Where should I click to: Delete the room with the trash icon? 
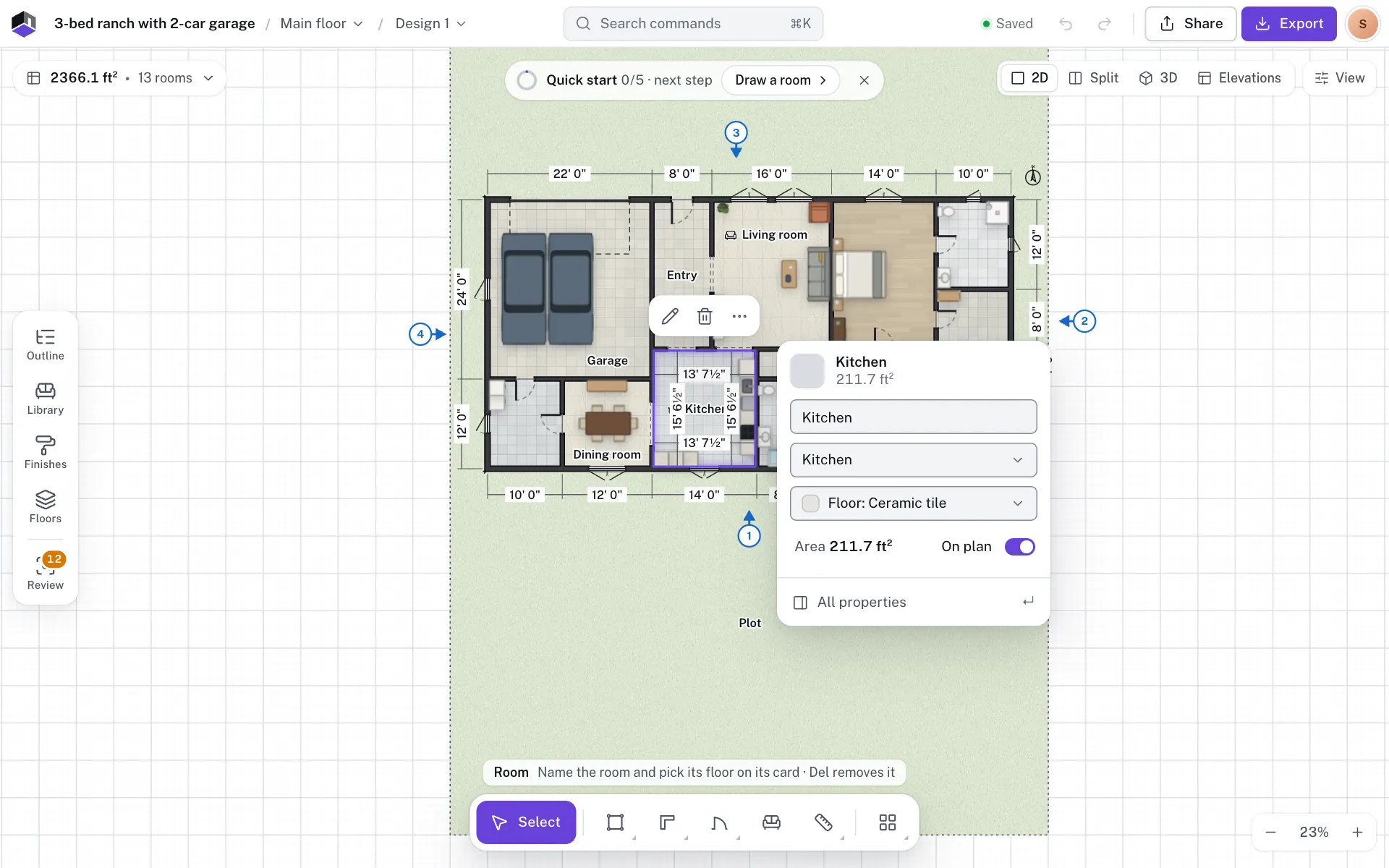tap(705, 316)
